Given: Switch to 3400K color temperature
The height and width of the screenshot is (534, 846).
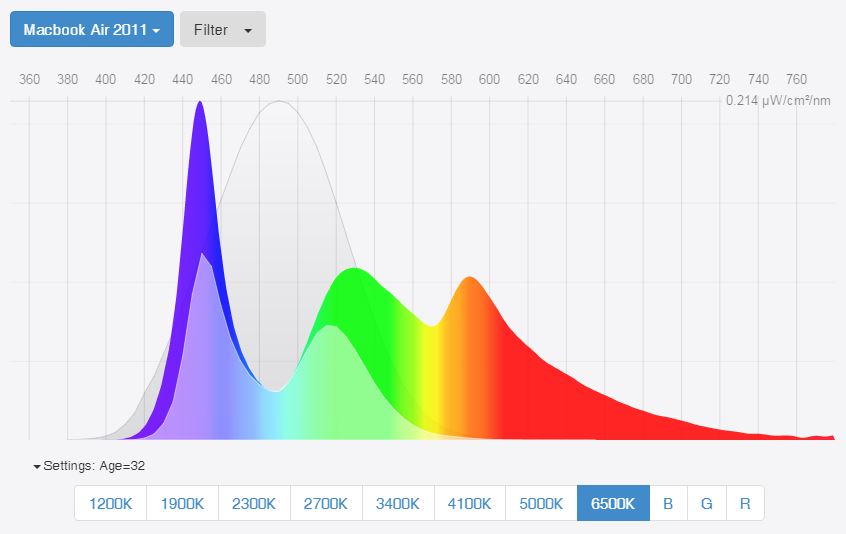Looking at the screenshot, I should 398,503.
